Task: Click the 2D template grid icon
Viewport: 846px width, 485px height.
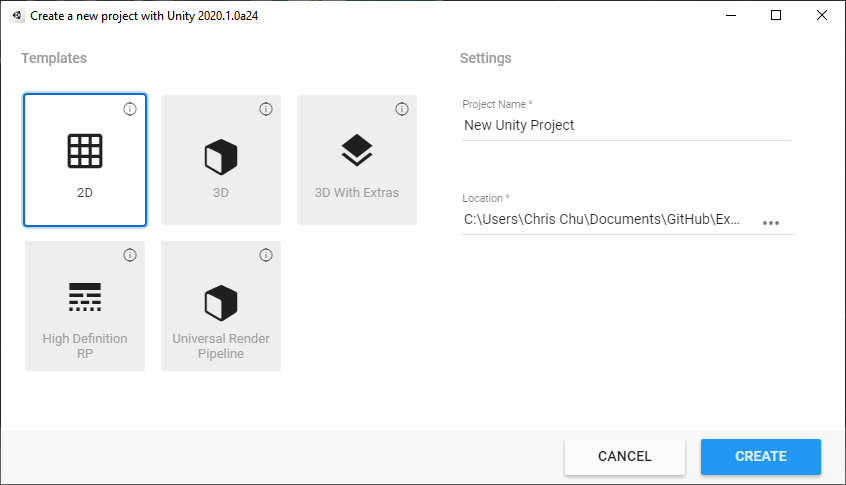Action: [85, 150]
